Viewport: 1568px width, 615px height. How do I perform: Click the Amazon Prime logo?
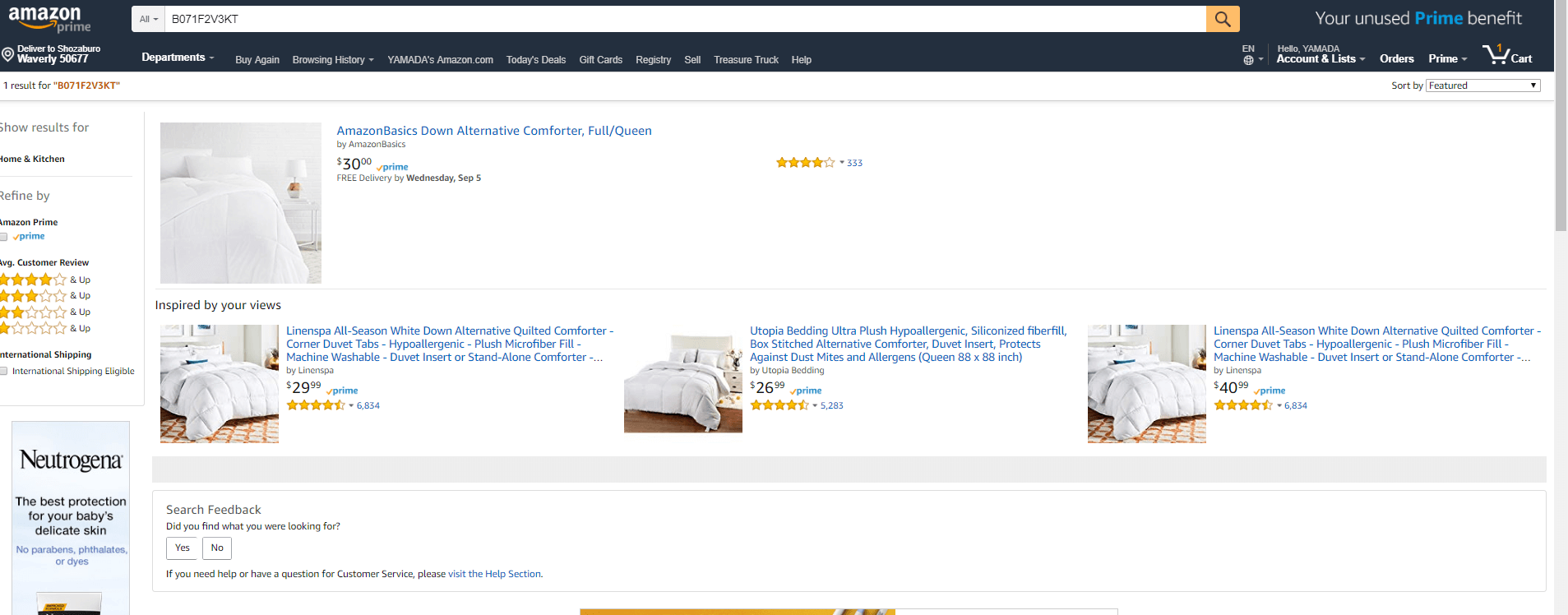[x=49, y=19]
